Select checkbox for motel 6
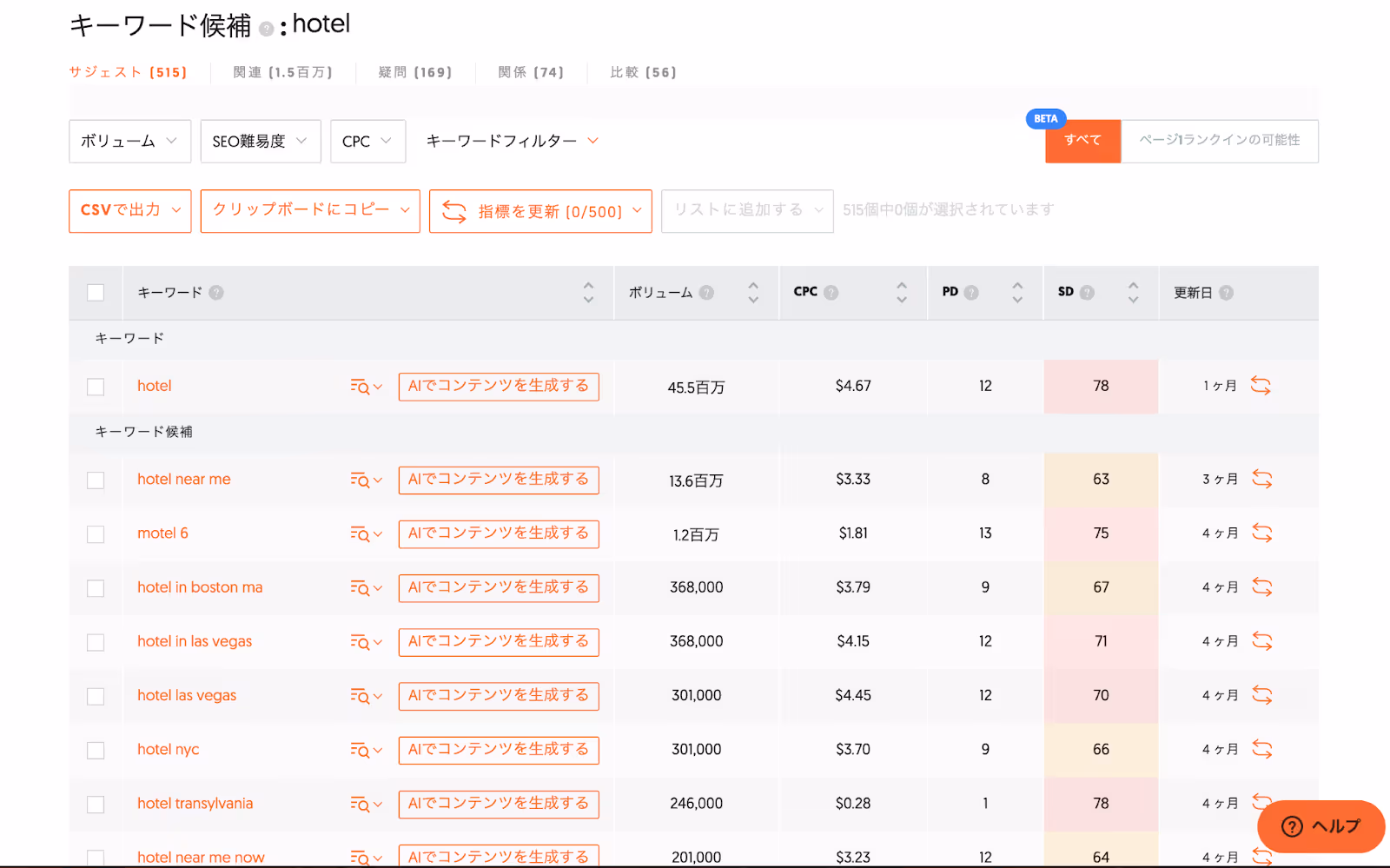This screenshot has width=1390, height=868. coord(96,534)
